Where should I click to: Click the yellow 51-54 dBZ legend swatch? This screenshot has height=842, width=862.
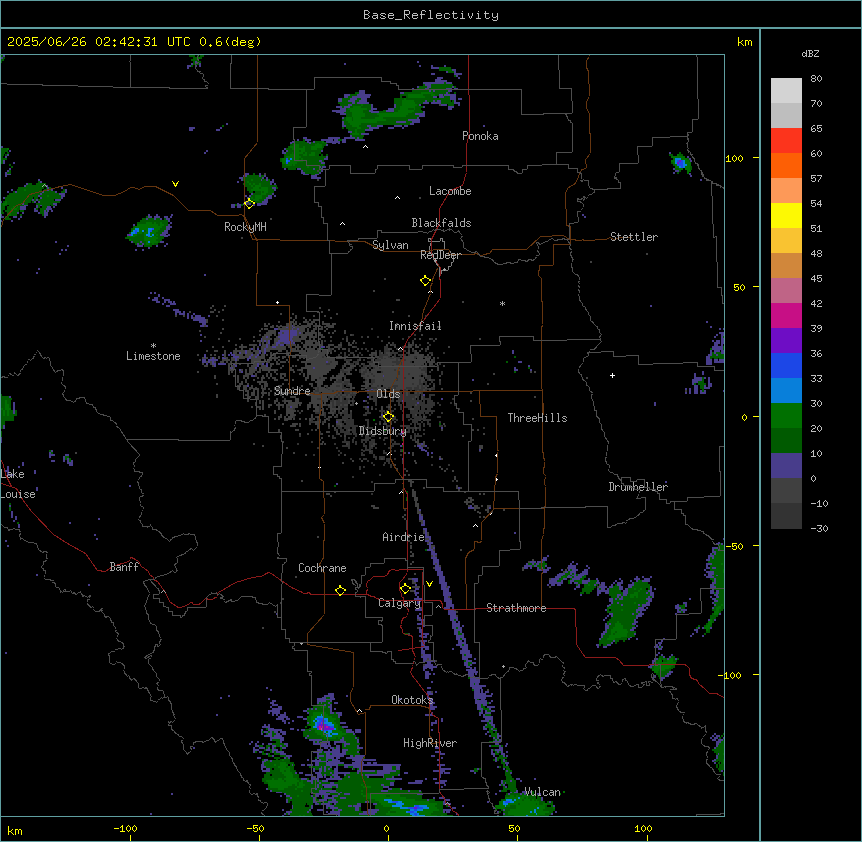pos(786,215)
